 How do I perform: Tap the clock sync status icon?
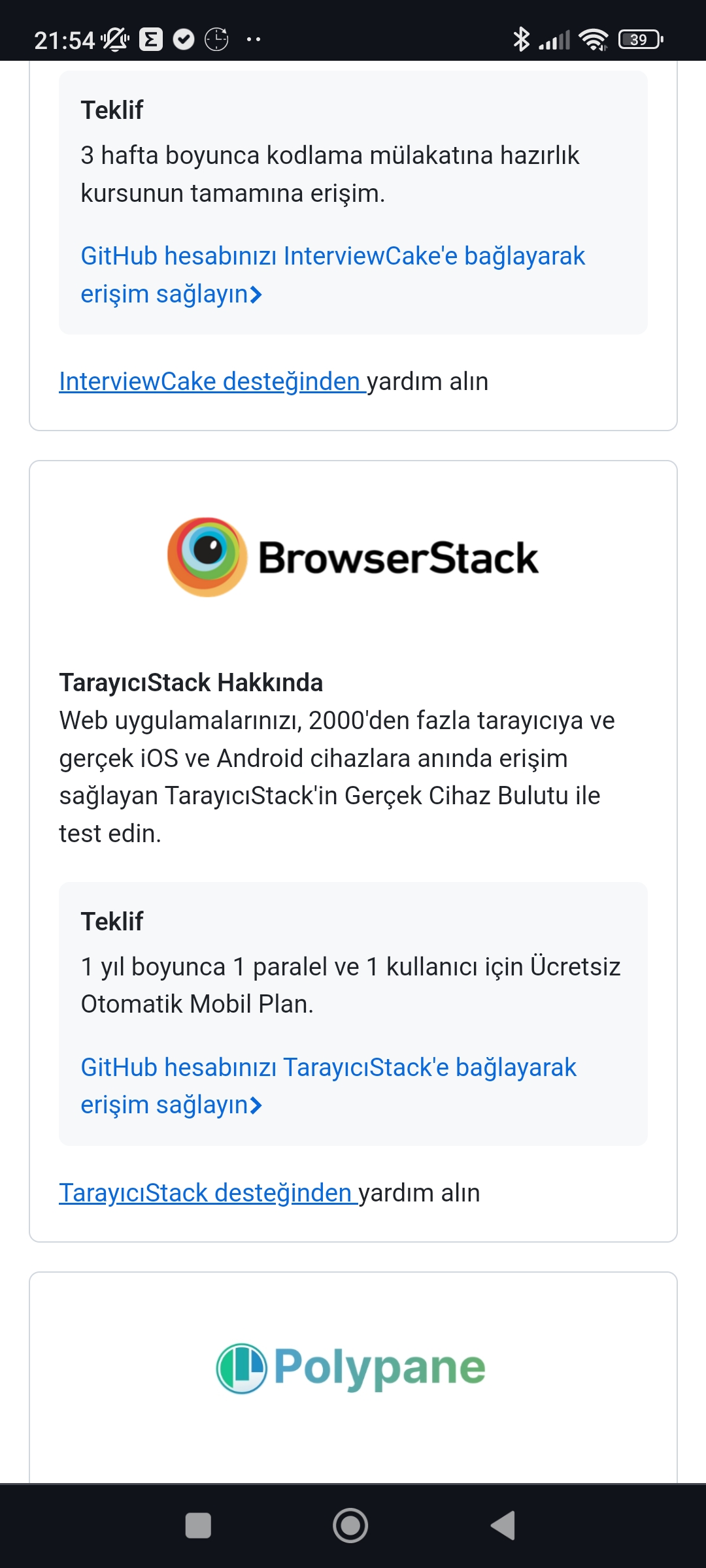[x=216, y=40]
